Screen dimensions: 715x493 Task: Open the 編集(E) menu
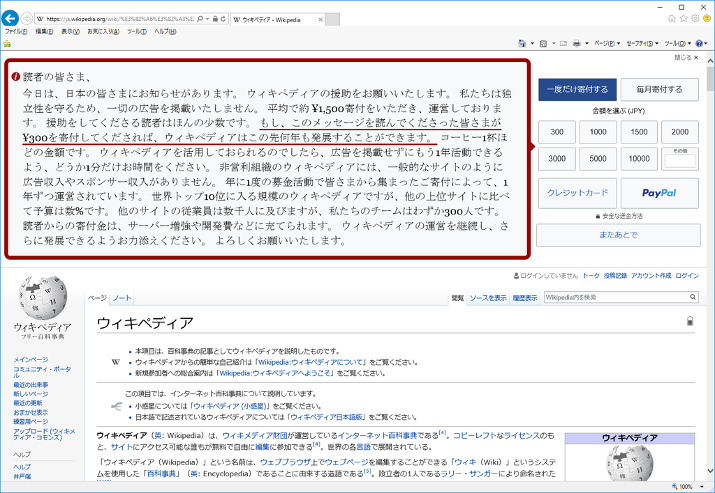(x=44, y=31)
